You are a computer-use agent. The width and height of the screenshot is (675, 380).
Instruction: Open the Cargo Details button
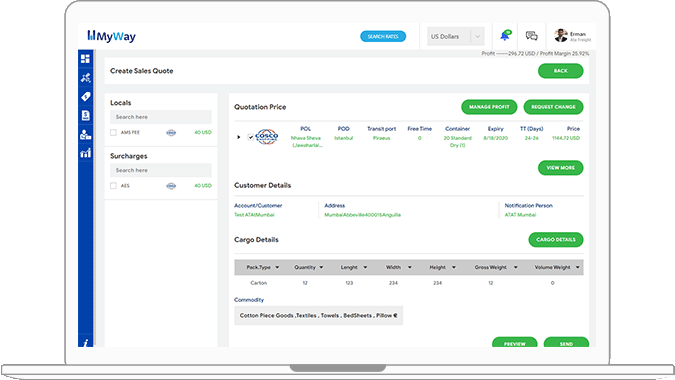pyautogui.click(x=556, y=240)
